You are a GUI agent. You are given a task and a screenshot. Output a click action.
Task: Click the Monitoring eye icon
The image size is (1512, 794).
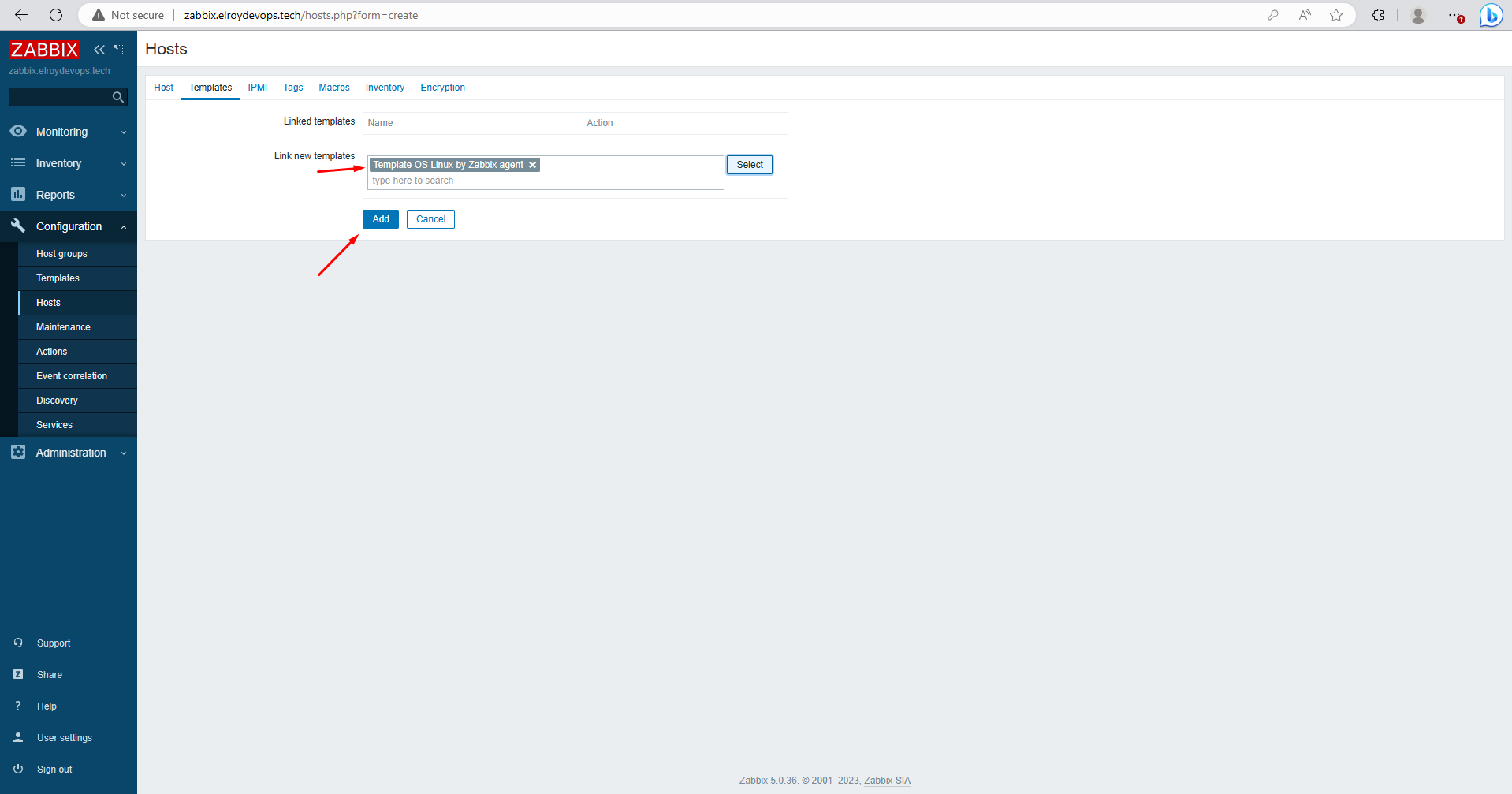pyautogui.click(x=18, y=131)
